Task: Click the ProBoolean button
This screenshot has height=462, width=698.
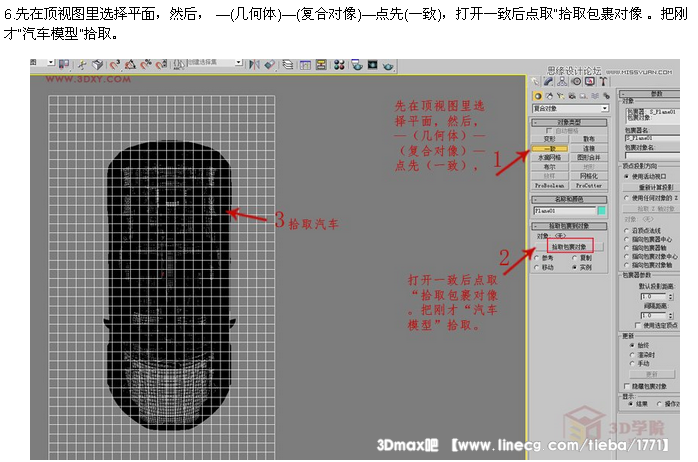Action: [549, 185]
